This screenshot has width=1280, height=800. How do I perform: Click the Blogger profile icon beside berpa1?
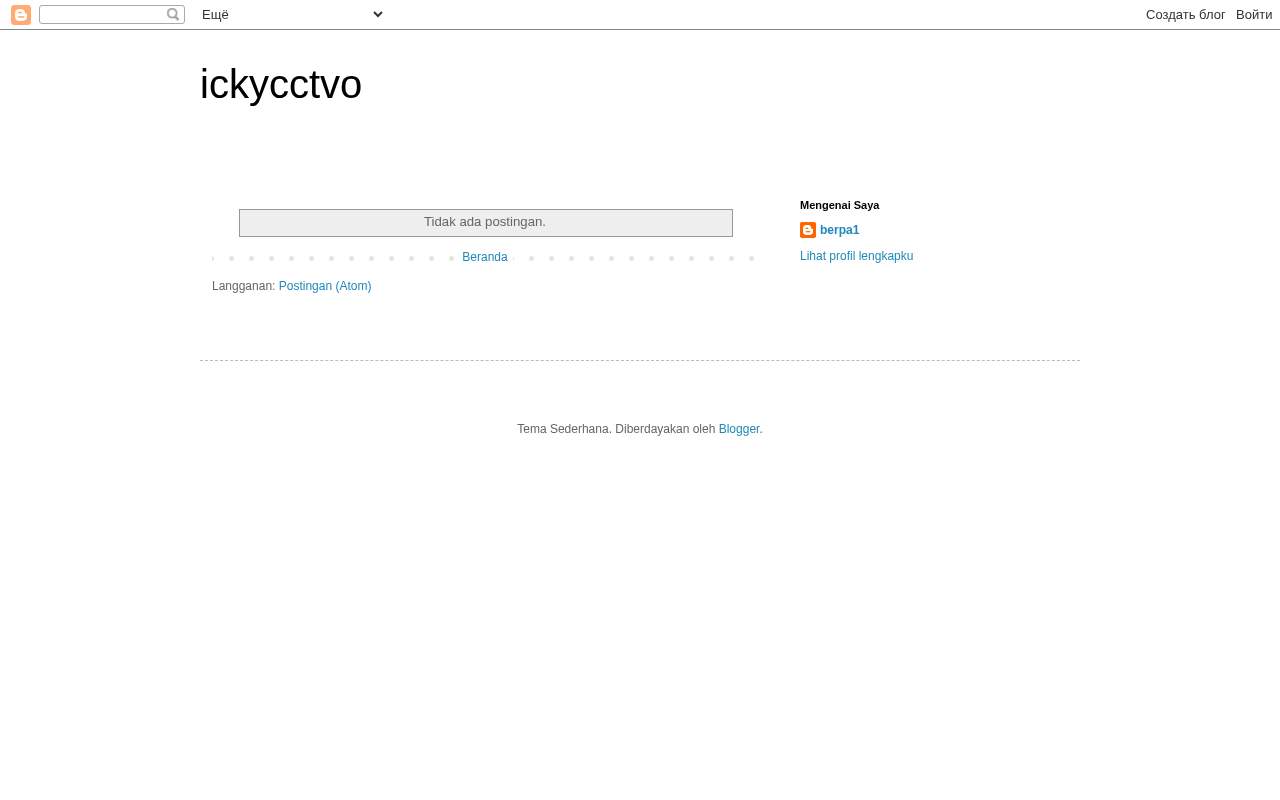808,230
